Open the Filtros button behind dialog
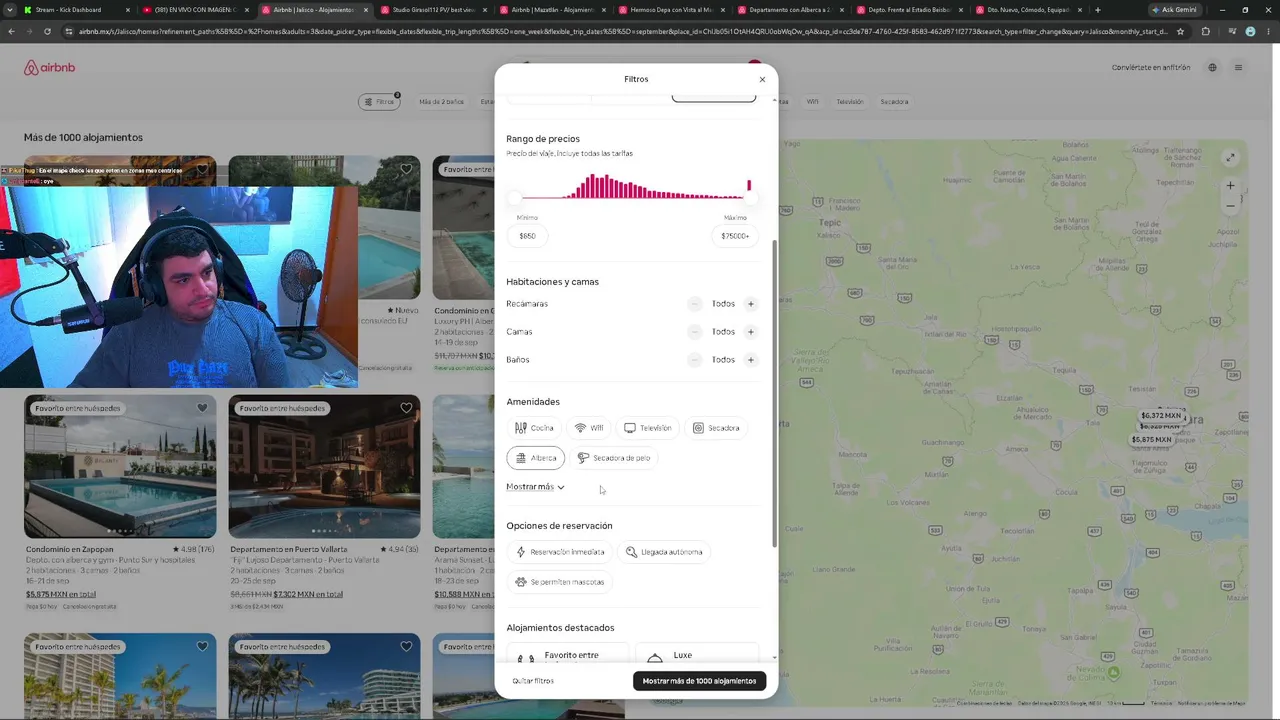The height and width of the screenshot is (720, 1280). [x=380, y=101]
